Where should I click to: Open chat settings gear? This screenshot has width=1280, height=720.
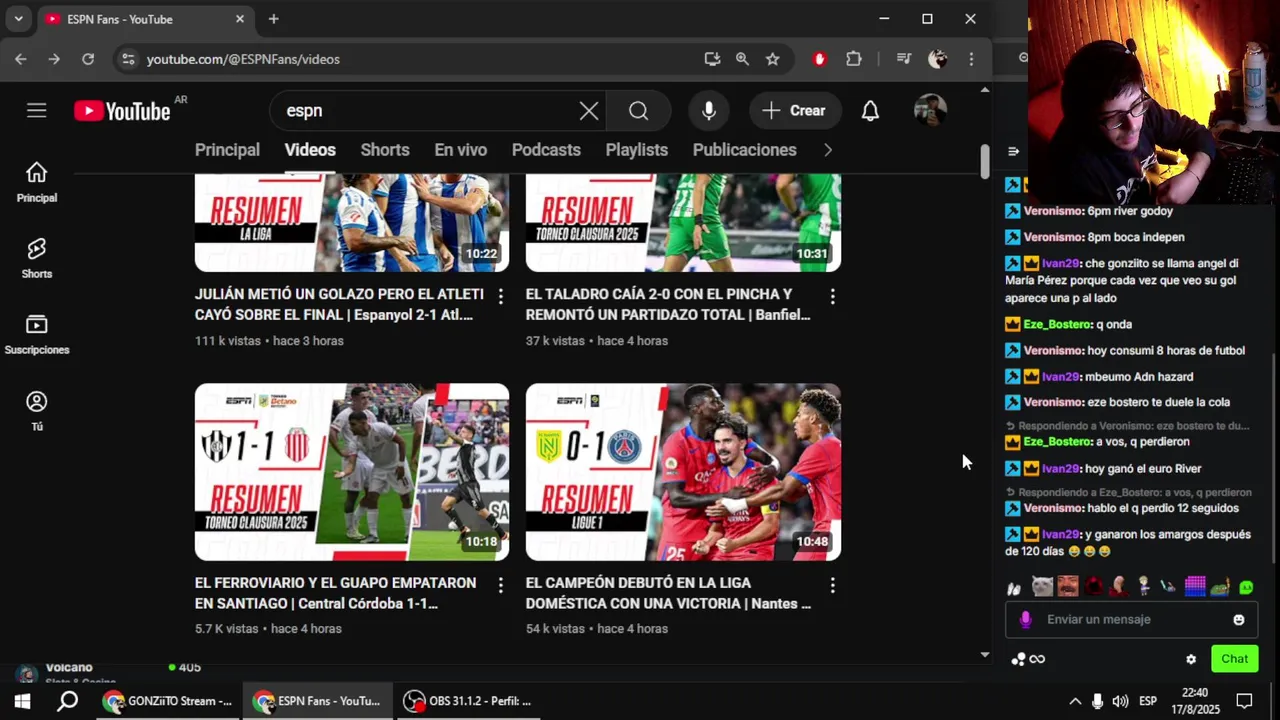[1191, 659]
